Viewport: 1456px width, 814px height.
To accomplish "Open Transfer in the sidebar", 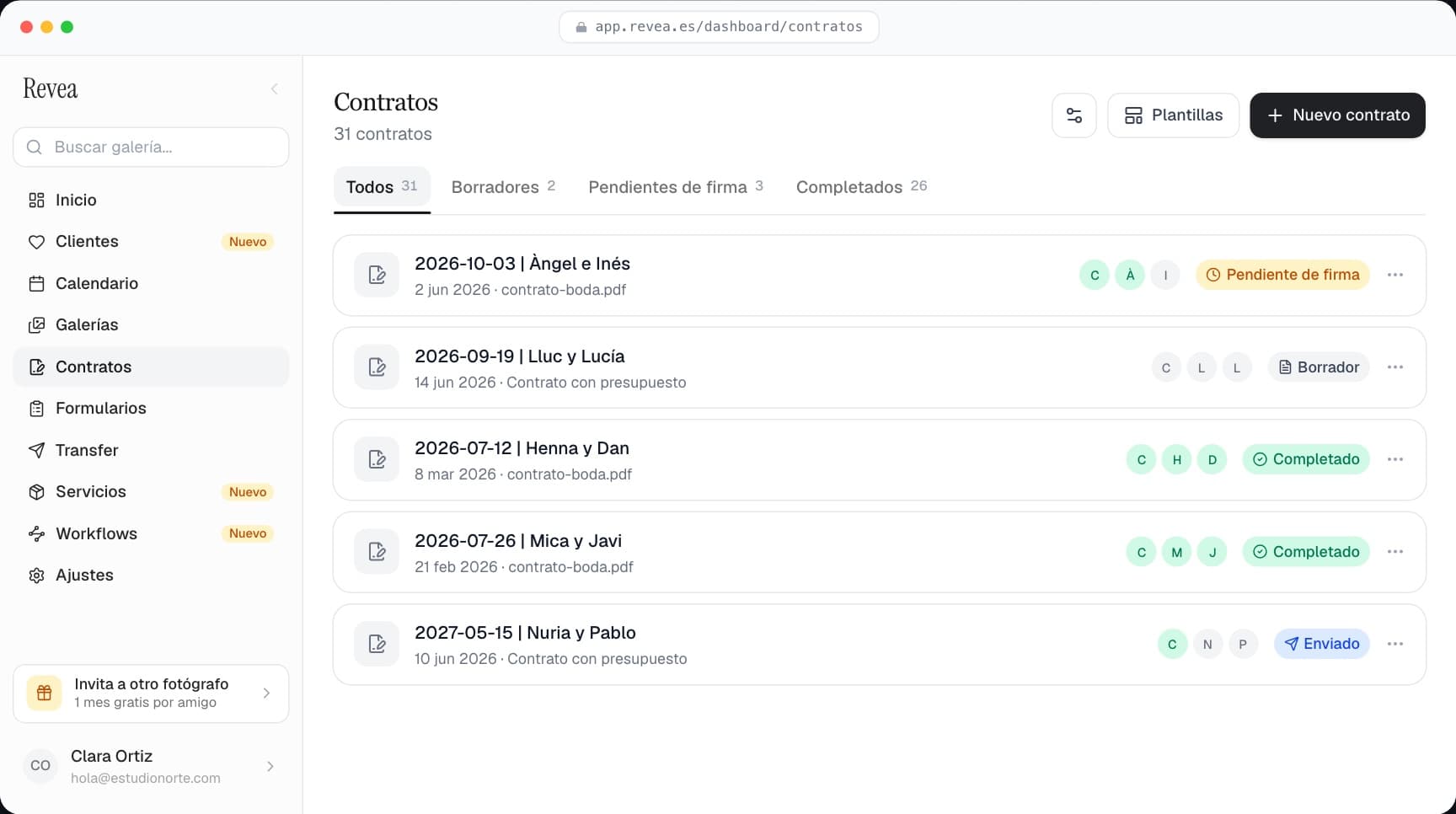I will tap(151, 450).
